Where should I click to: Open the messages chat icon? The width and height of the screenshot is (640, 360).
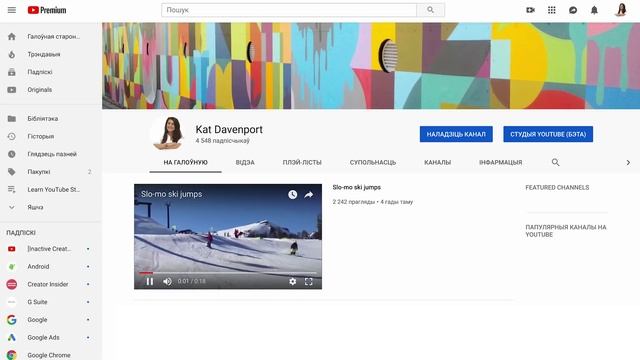(573, 10)
